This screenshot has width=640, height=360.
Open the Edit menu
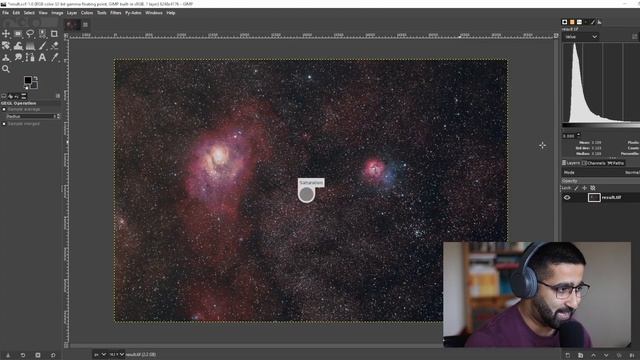[16, 13]
